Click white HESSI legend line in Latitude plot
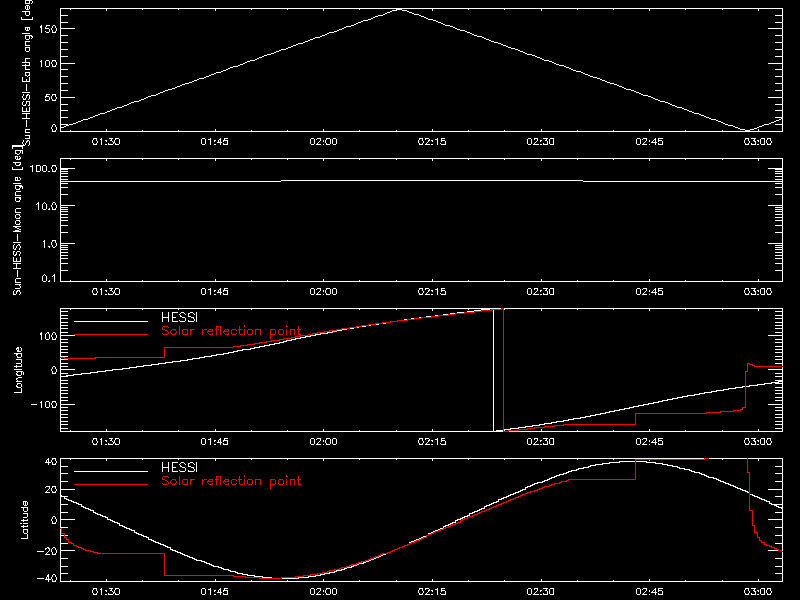Screen dimensions: 800x600 coord(111,471)
